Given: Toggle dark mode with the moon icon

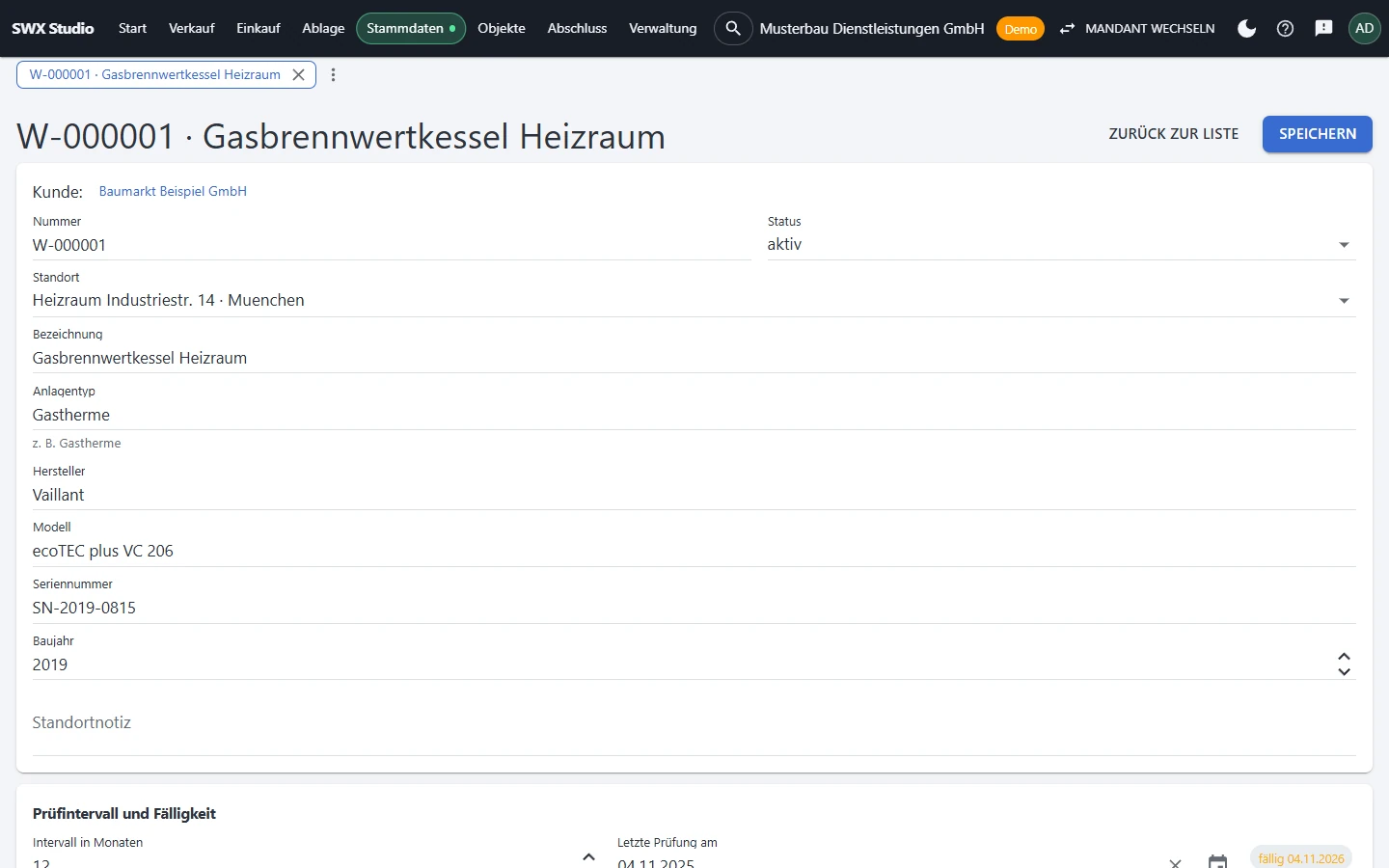Looking at the screenshot, I should point(1246,29).
